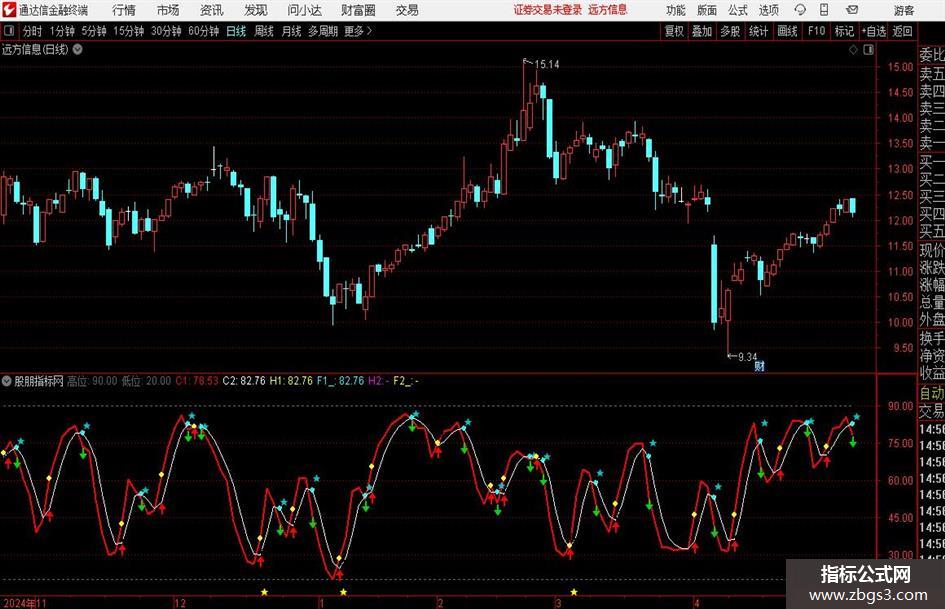This screenshot has height=609, width=945.
Task: Click the 15.14 high price label
Action: click(x=547, y=64)
